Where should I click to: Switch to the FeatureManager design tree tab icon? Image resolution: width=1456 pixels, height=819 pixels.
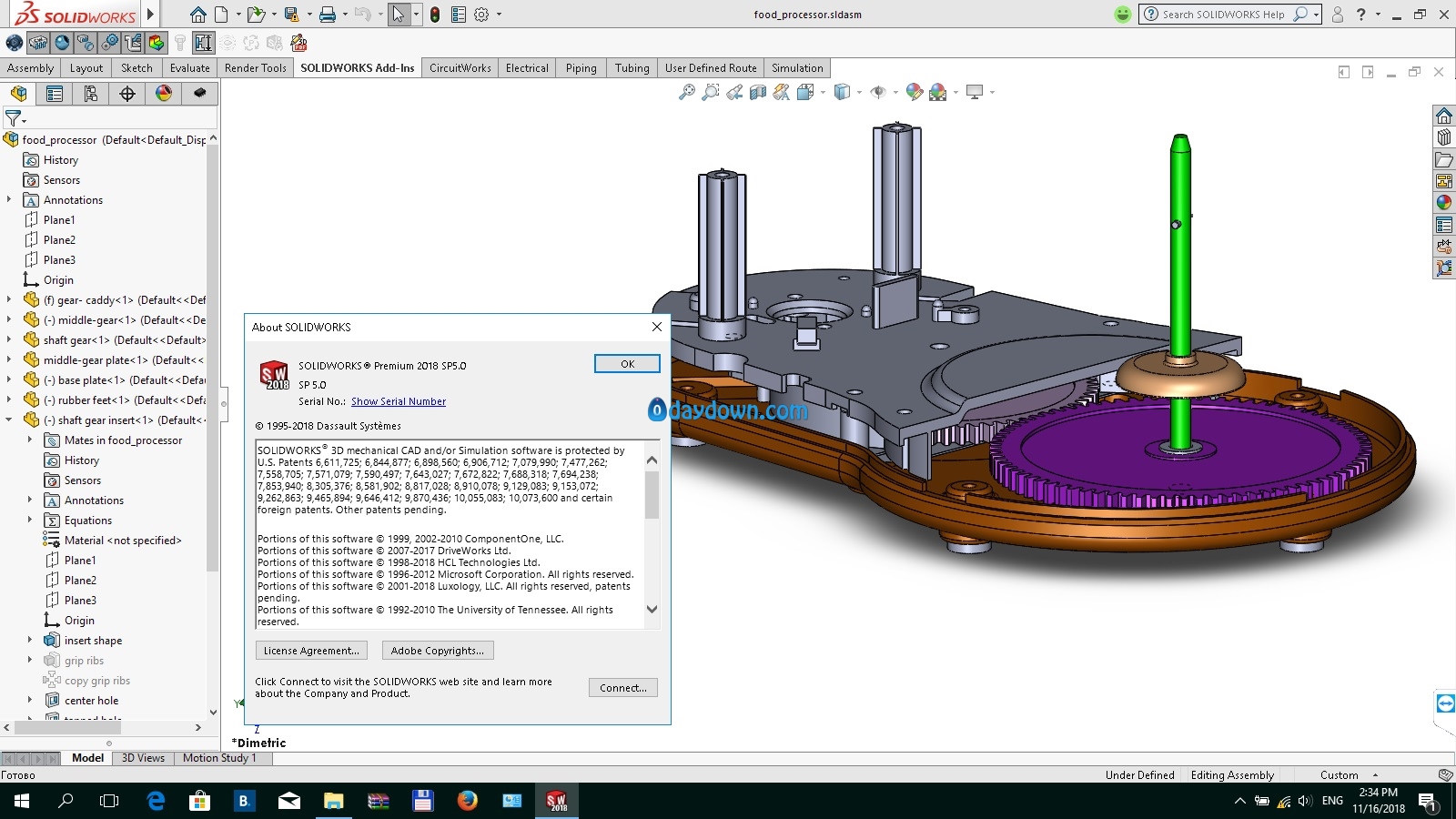(x=19, y=94)
